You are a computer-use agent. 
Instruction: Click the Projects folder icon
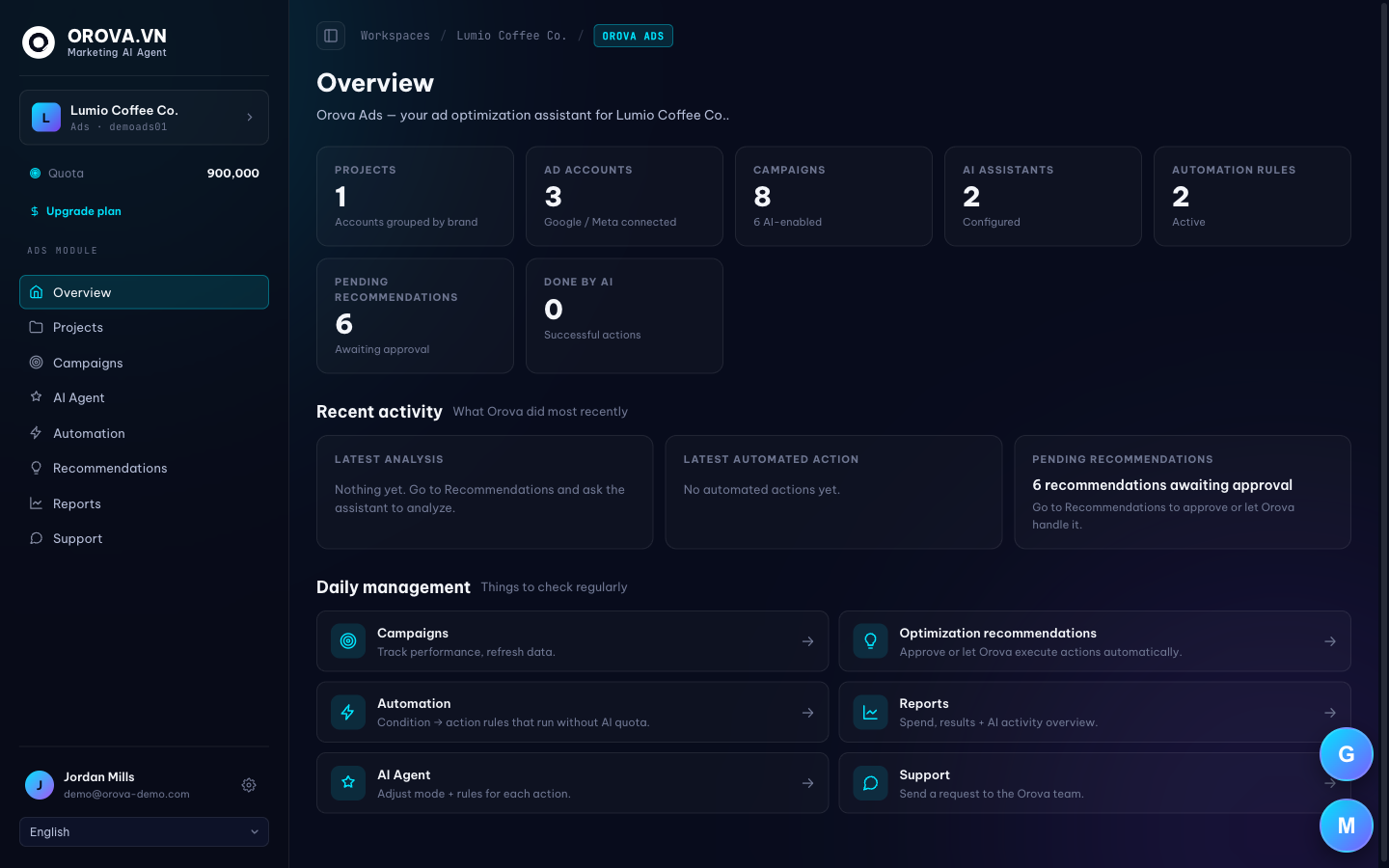pyautogui.click(x=36, y=327)
